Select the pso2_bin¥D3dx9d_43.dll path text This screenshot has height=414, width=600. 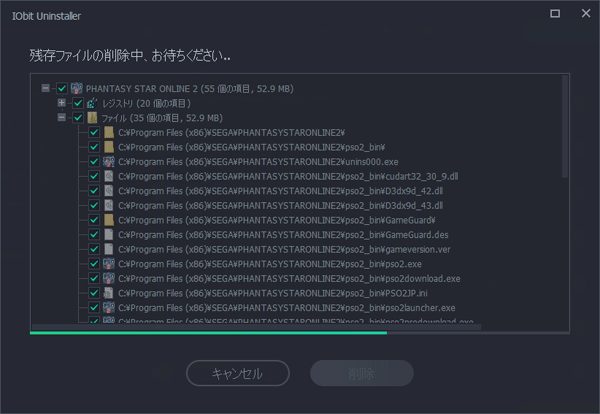[280, 206]
